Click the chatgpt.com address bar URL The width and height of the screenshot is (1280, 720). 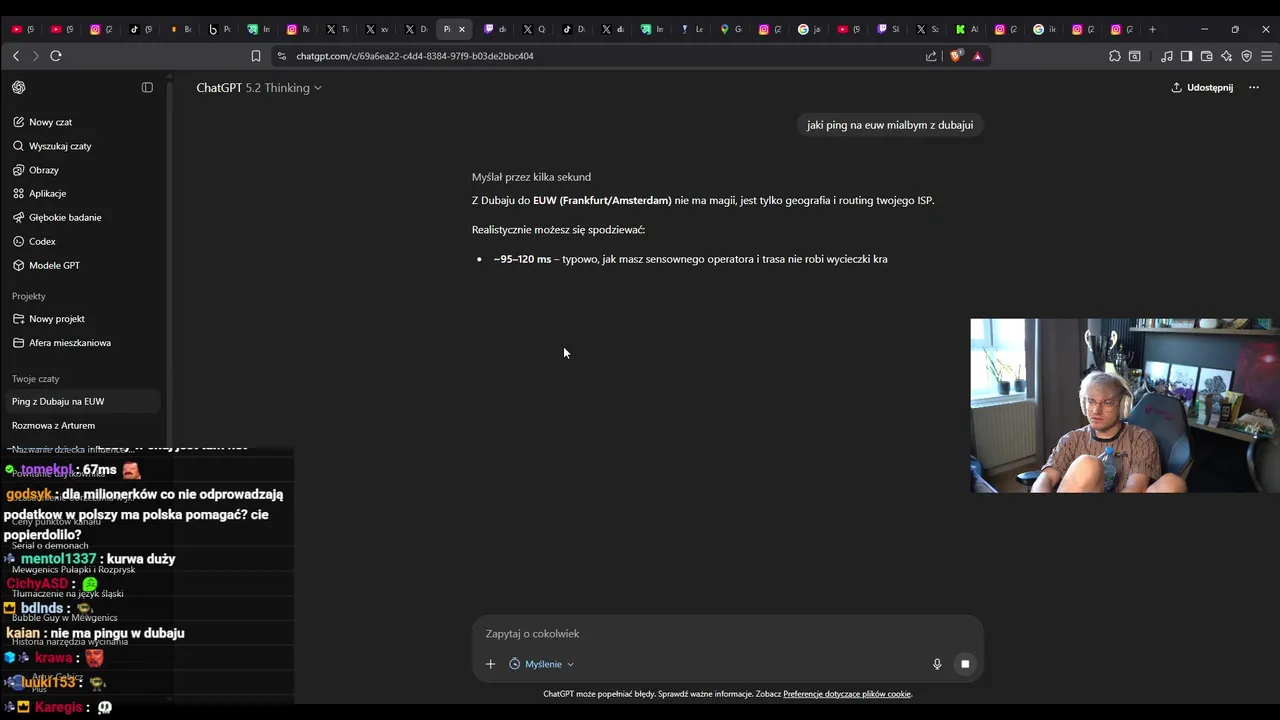(x=415, y=56)
